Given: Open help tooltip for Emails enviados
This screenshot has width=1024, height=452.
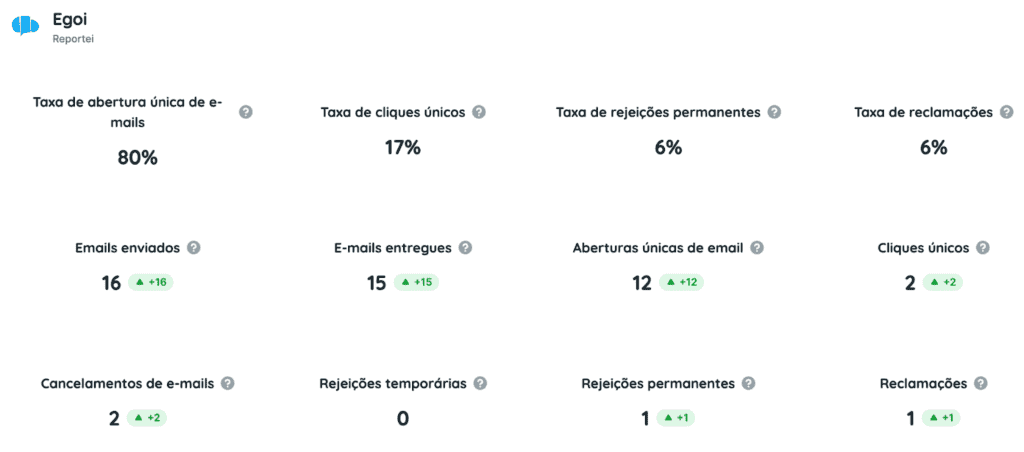Looking at the screenshot, I should tap(194, 248).
